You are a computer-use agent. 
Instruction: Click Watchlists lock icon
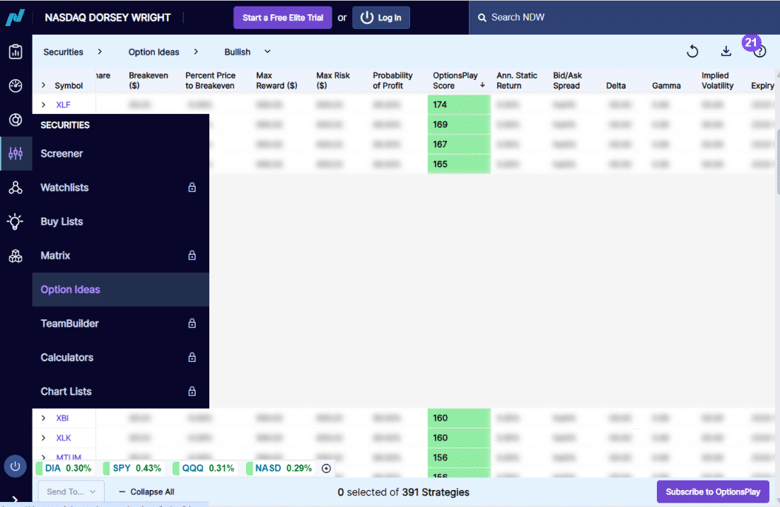click(192, 187)
